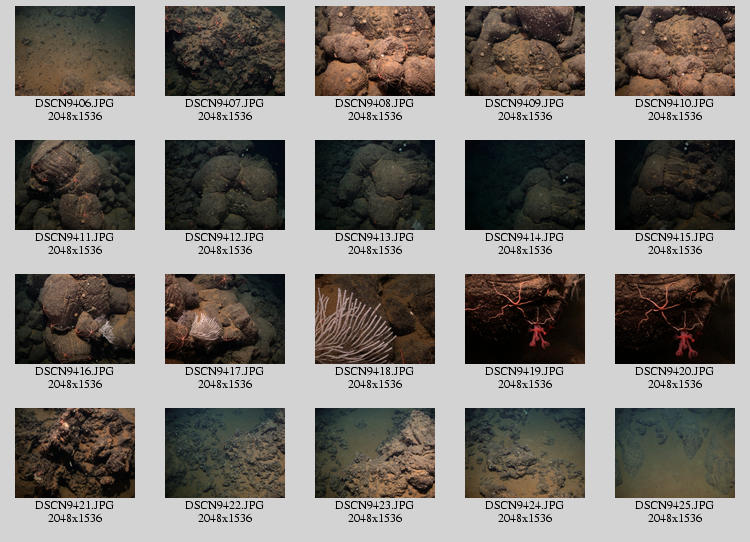The width and height of the screenshot is (750, 542).
Task: Select the DSCN9413.JPG thumbnail
Action: (375, 185)
